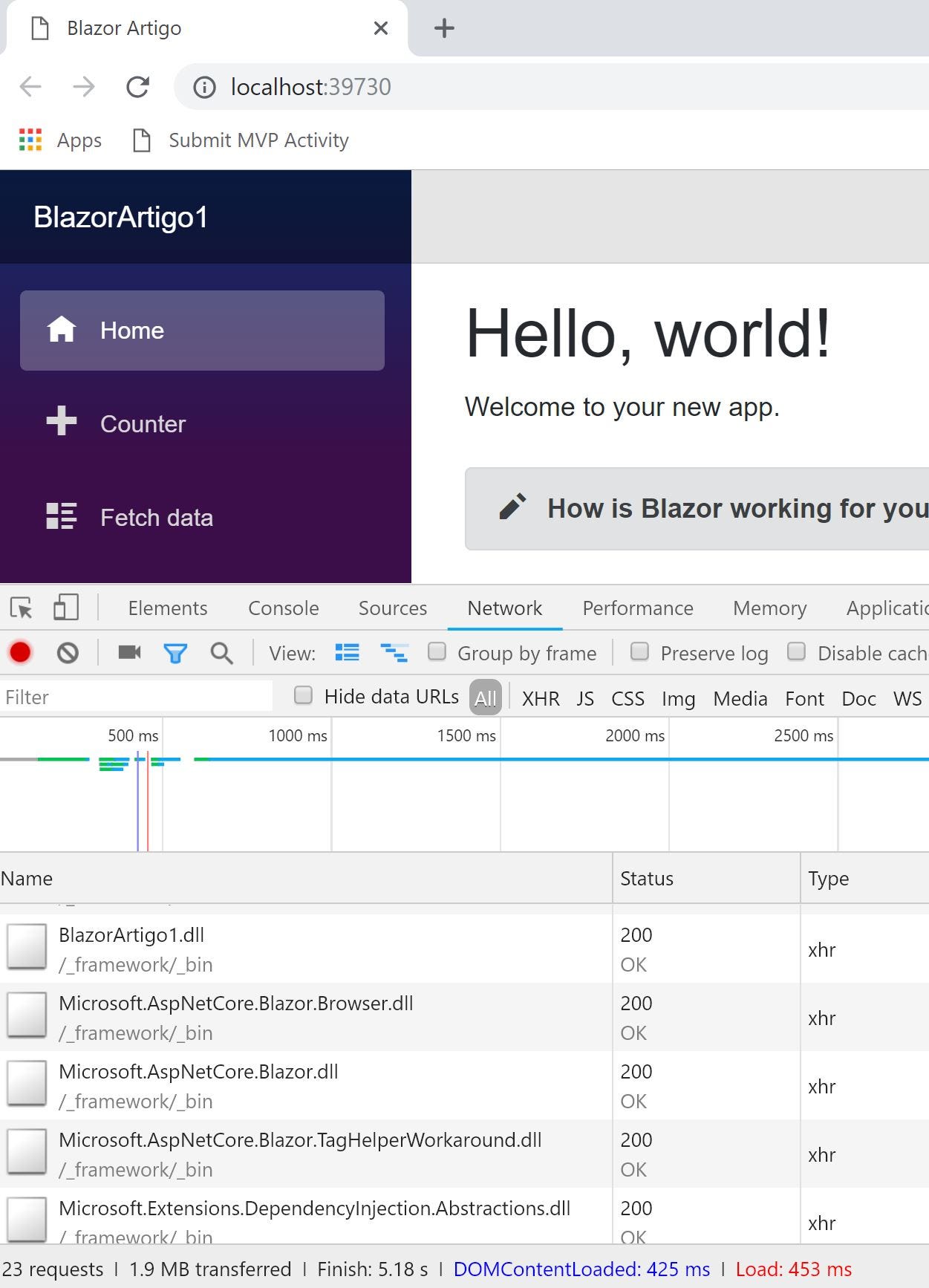The image size is (929, 1288).
Task: Switch to the Console tab
Action: [284, 608]
